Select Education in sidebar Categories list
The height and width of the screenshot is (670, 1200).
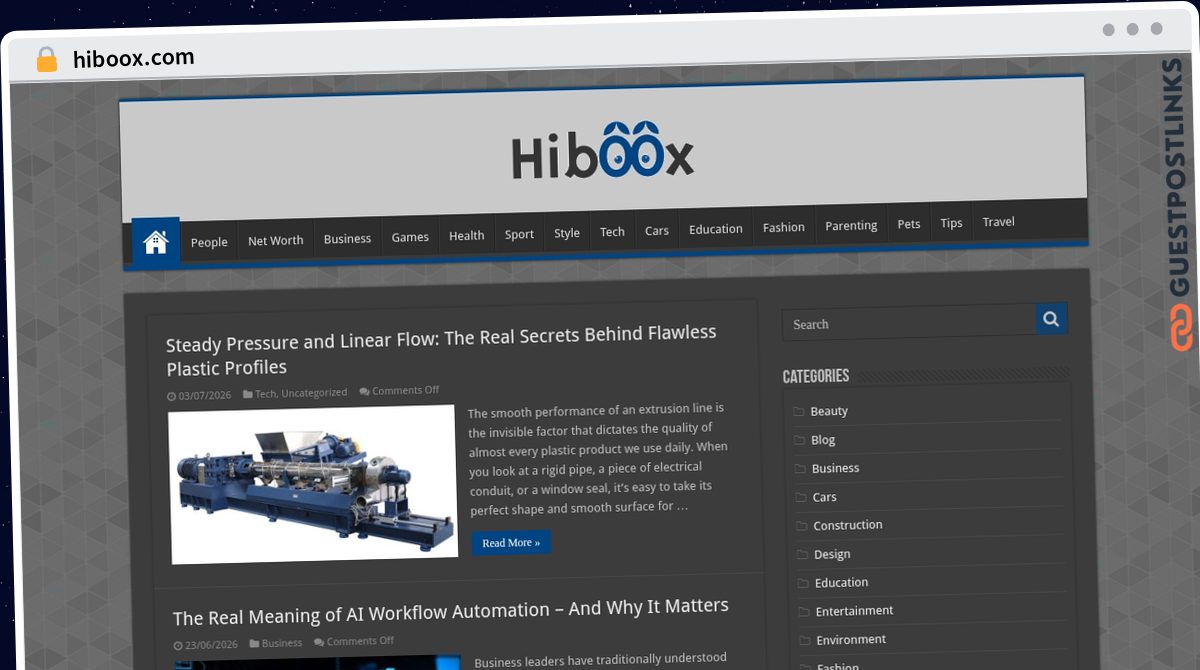coord(842,582)
